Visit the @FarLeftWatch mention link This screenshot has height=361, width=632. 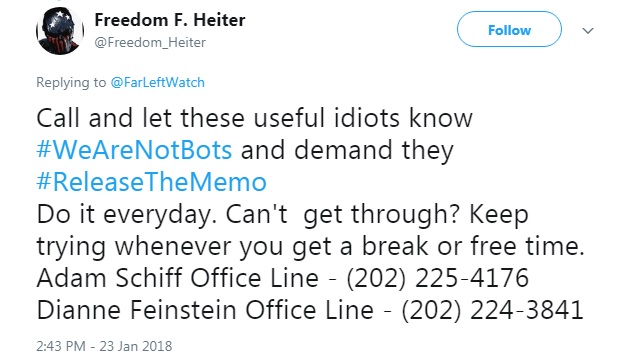(158, 82)
